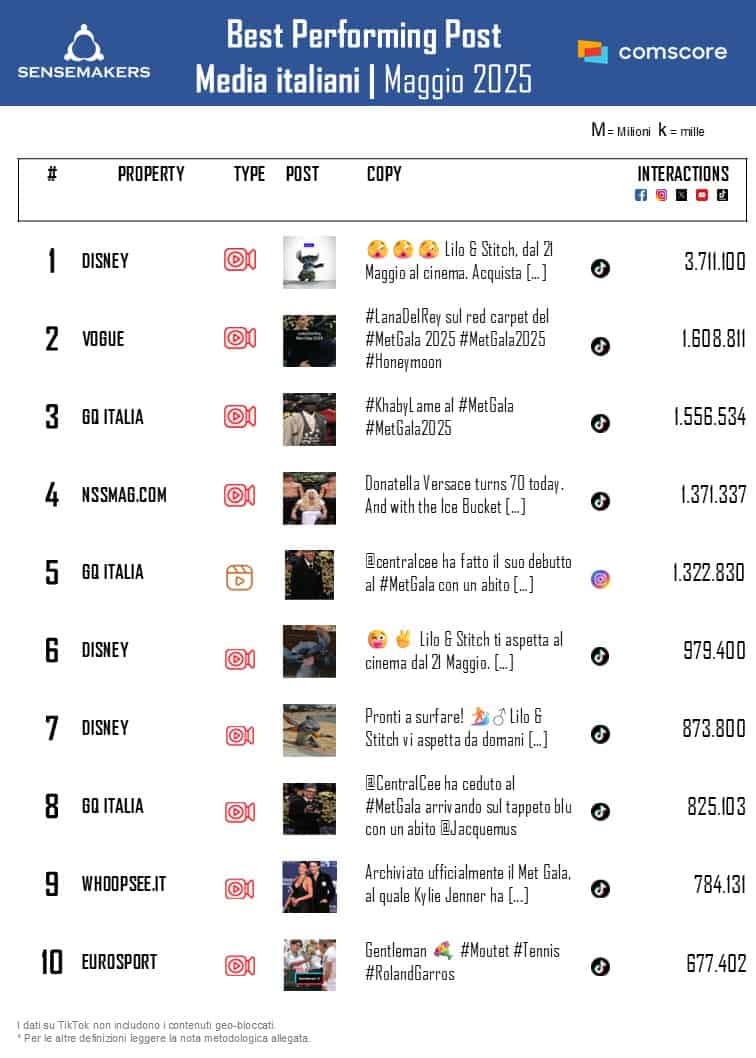Open the Khaby Lame post thumbnail

[x=309, y=418]
